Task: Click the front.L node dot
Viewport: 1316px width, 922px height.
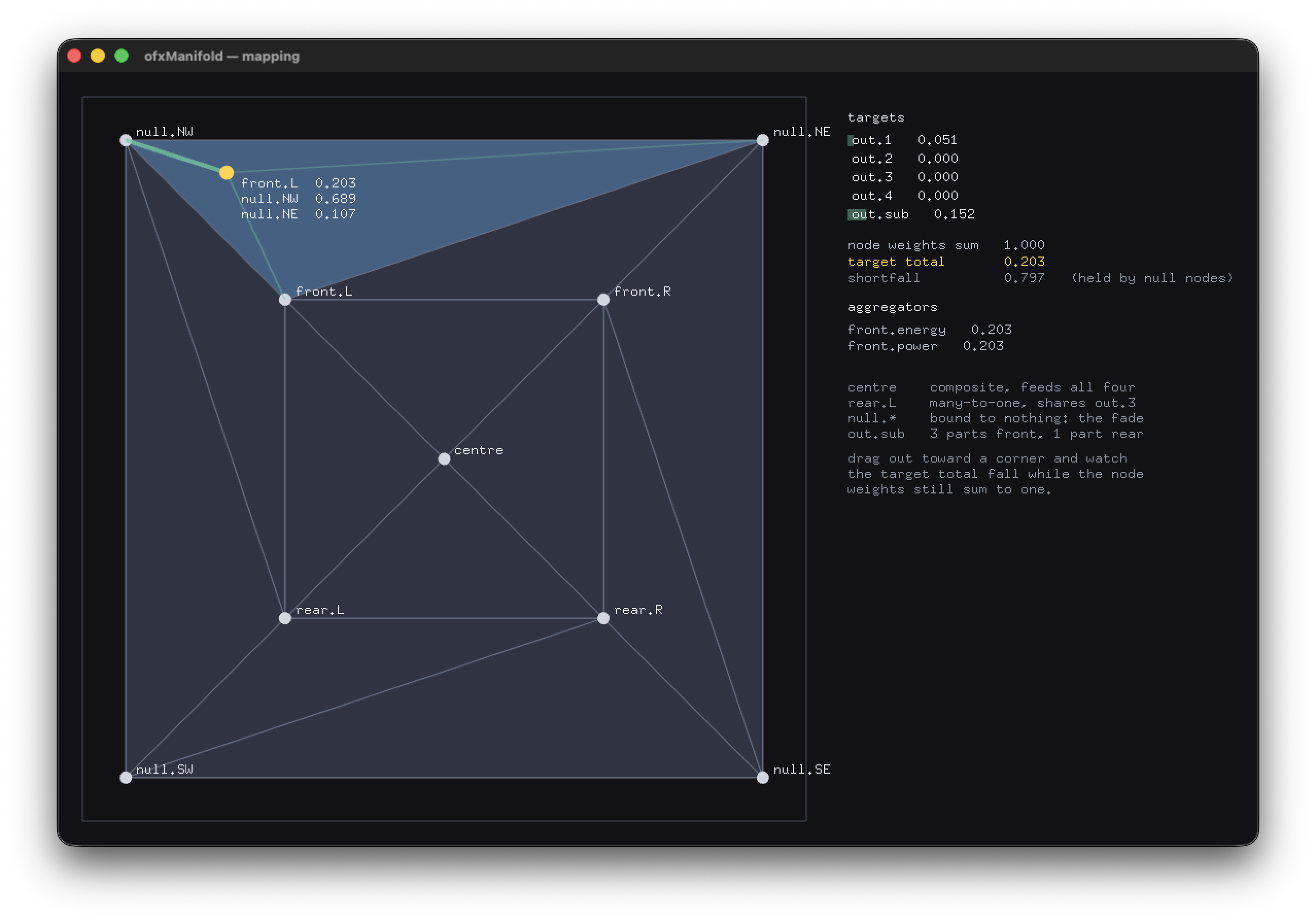Action: point(285,299)
